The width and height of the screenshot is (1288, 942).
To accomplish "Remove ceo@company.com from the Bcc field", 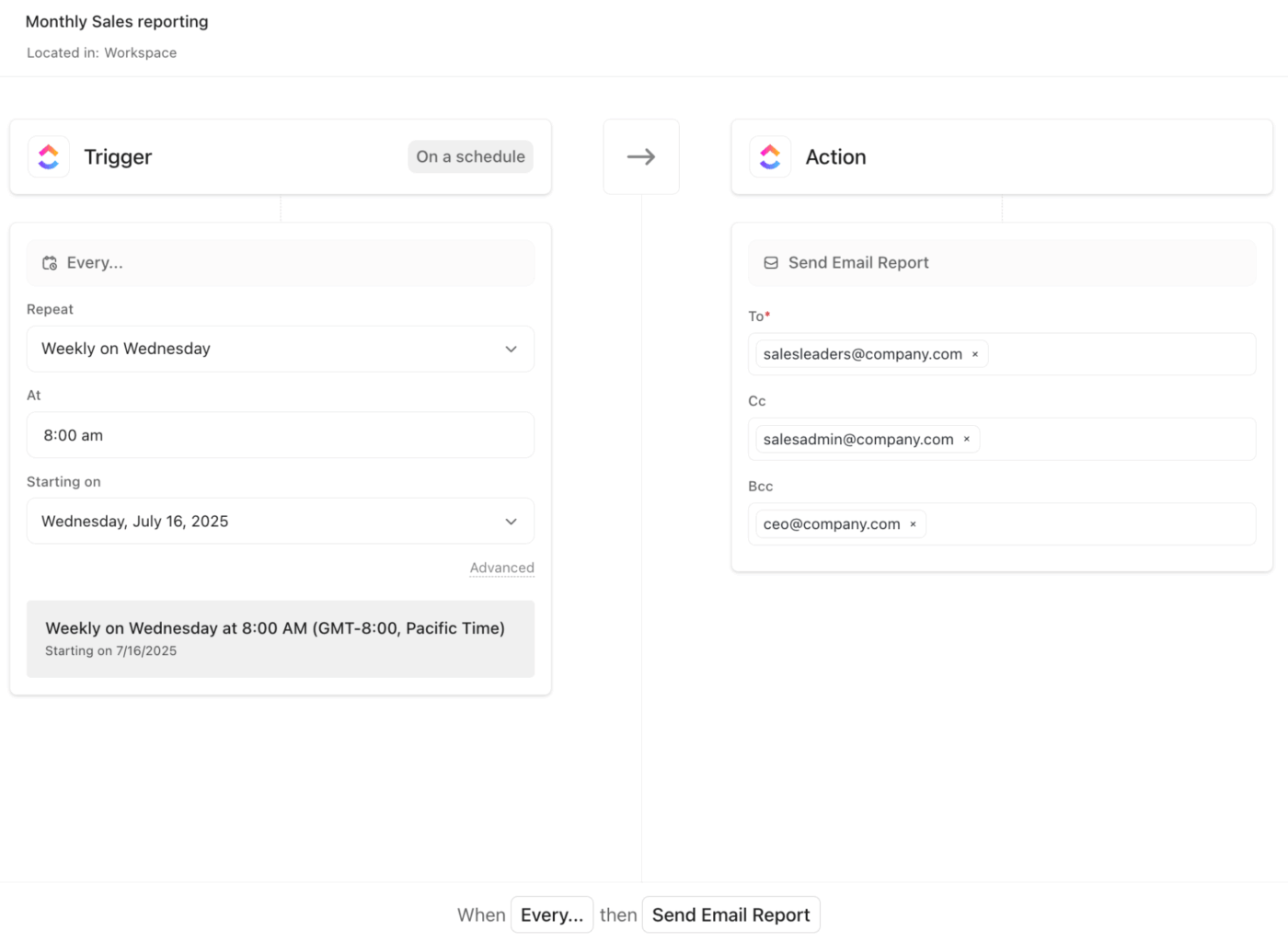I will point(913,523).
